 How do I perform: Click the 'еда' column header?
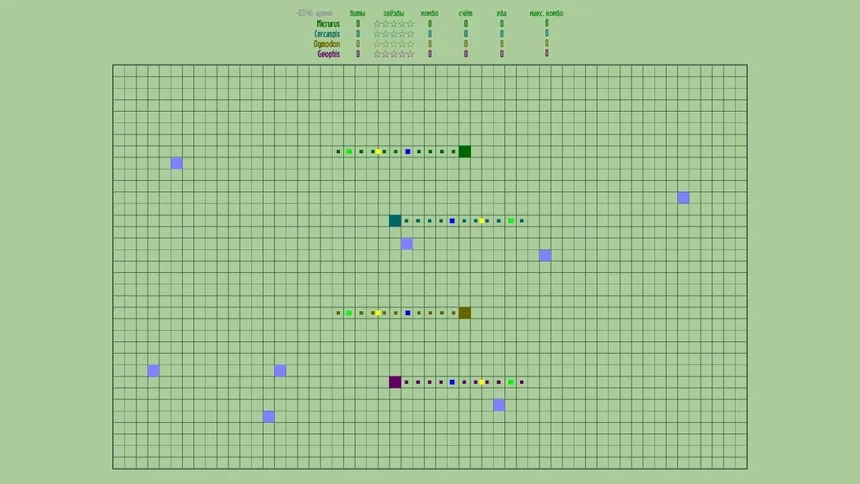tap(501, 13)
